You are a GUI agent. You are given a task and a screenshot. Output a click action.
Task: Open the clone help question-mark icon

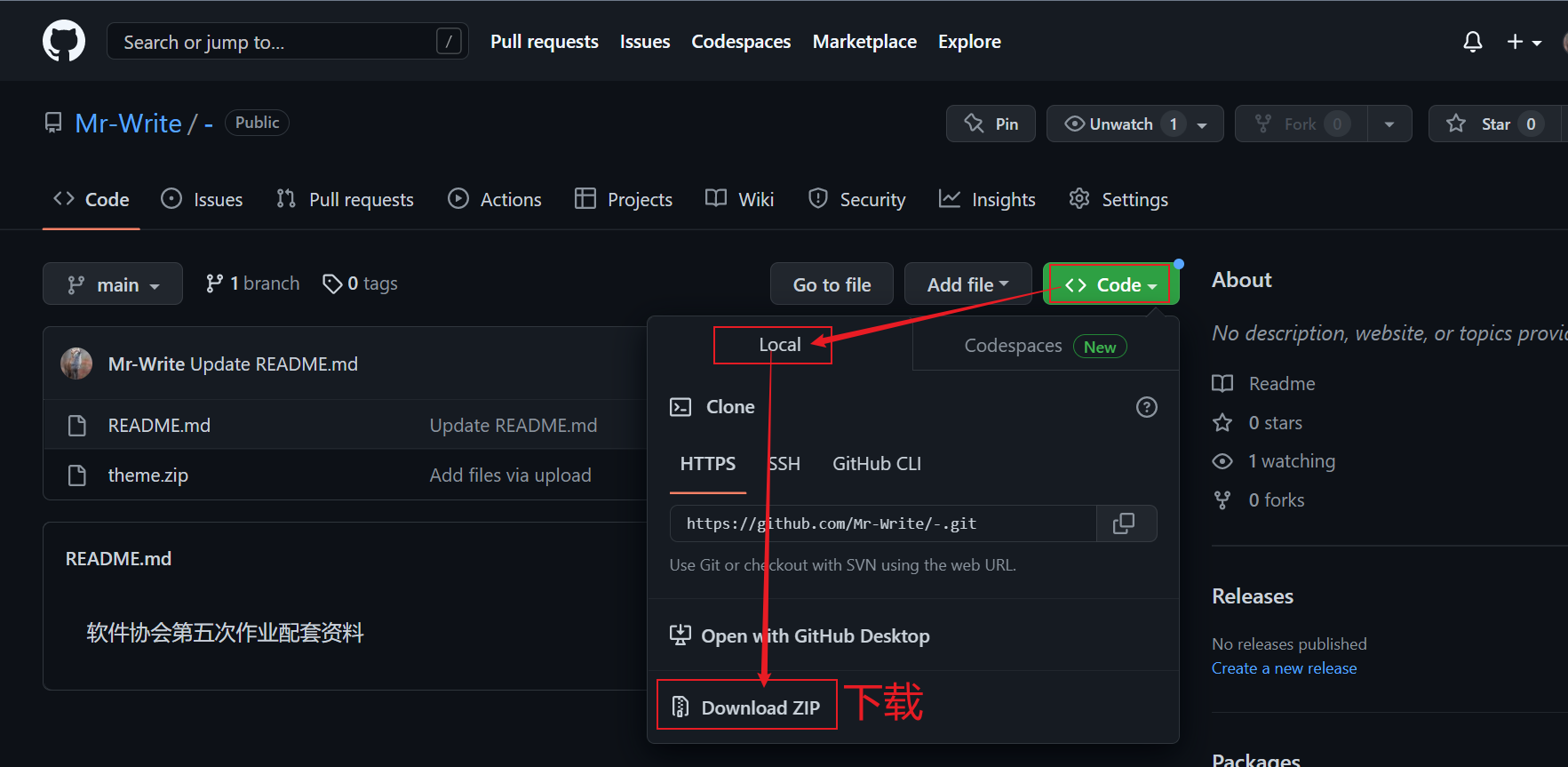[x=1147, y=407]
